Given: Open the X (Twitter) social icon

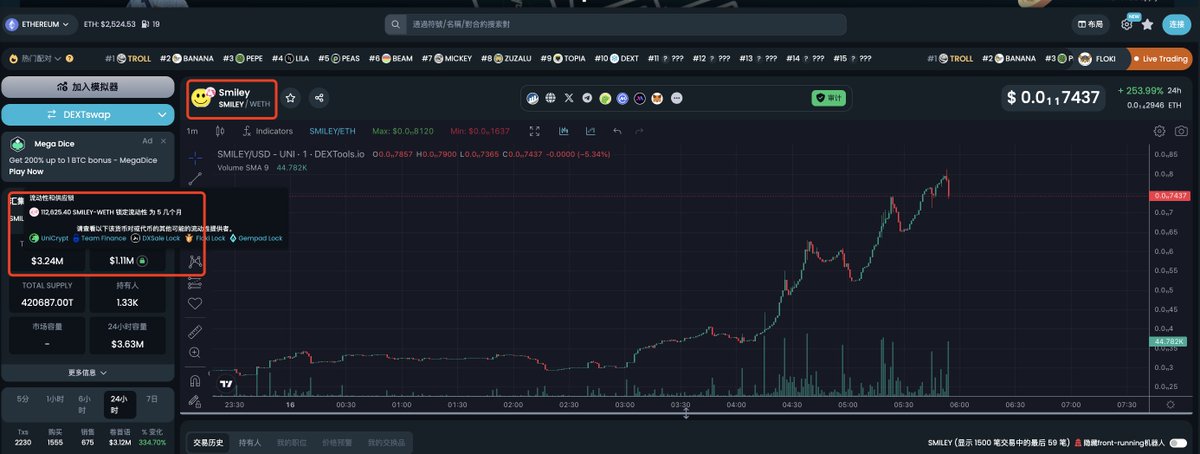Looking at the screenshot, I should click(569, 98).
